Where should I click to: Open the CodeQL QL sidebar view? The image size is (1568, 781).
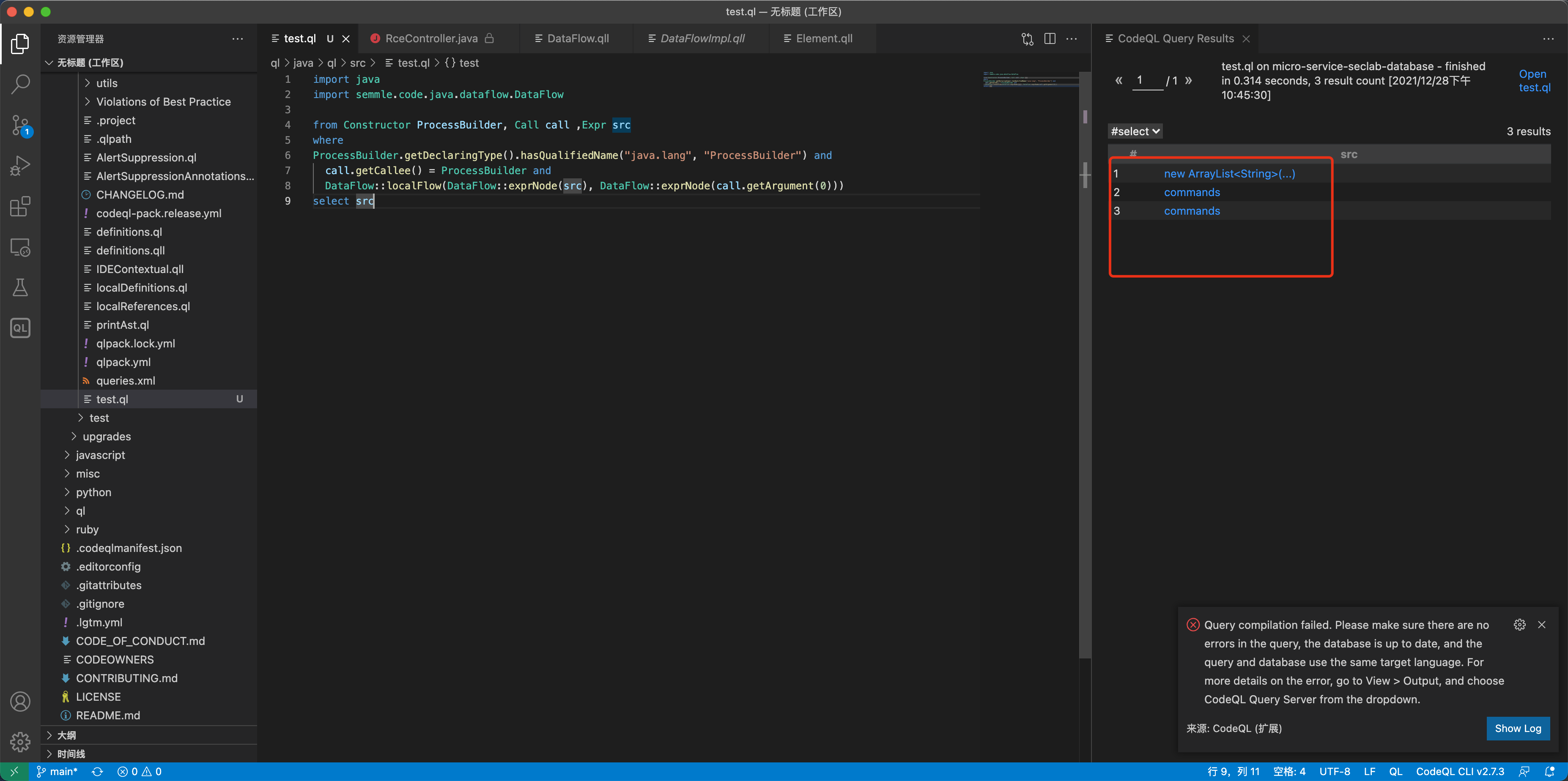20,328
